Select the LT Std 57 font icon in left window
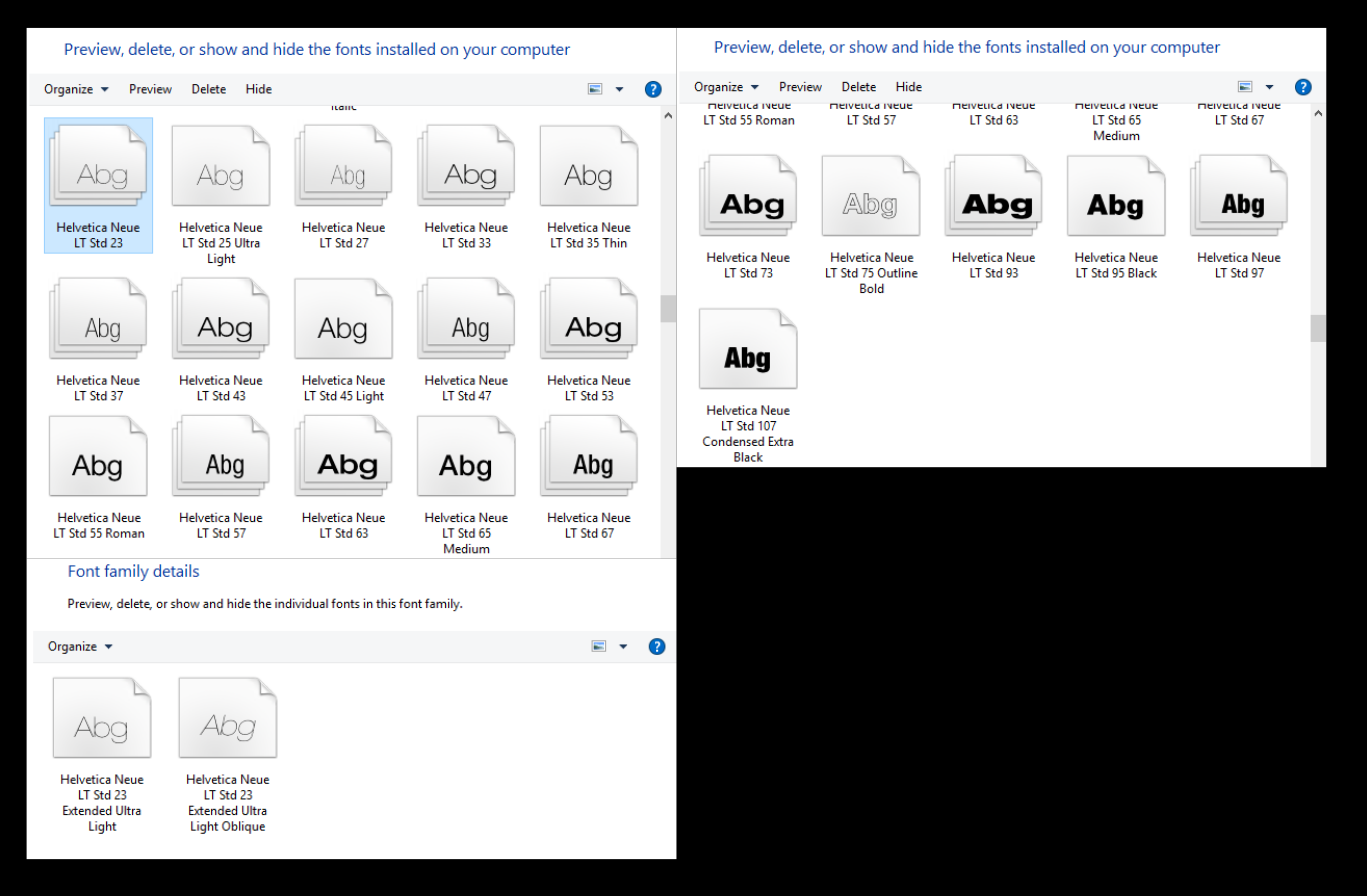 pos(221,456)
